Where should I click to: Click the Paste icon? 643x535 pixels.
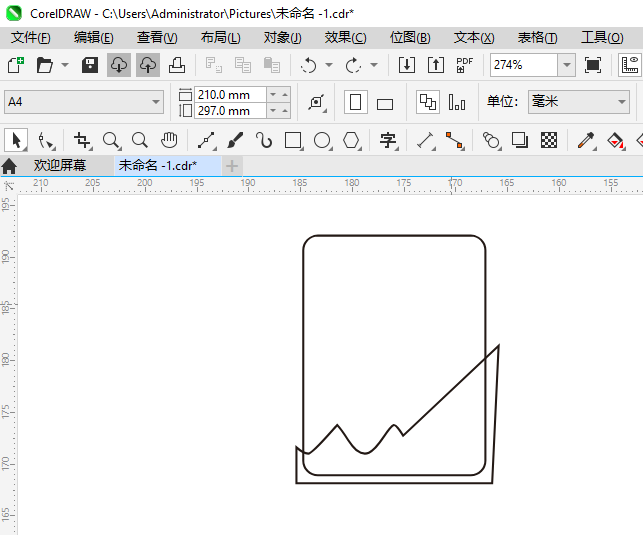pyautogui.click(x=272, y=65)
